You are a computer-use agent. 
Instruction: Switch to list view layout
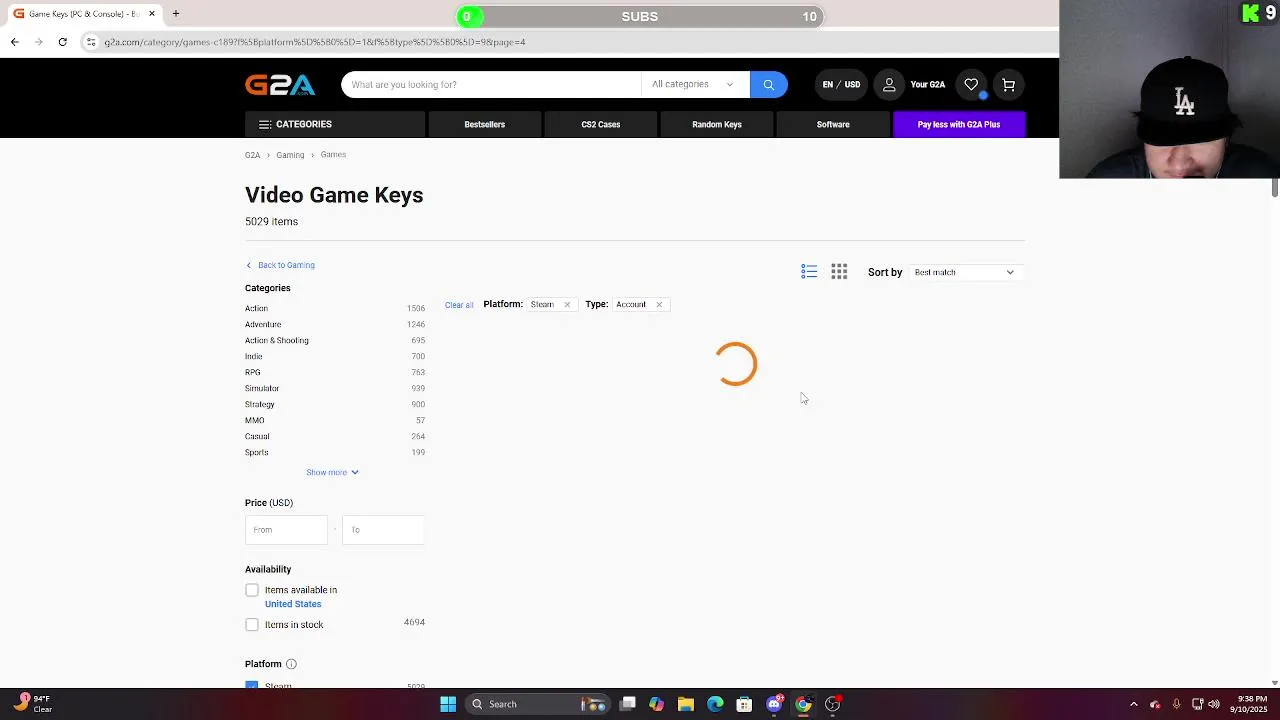pyautogui.click(x=809, y=272)
